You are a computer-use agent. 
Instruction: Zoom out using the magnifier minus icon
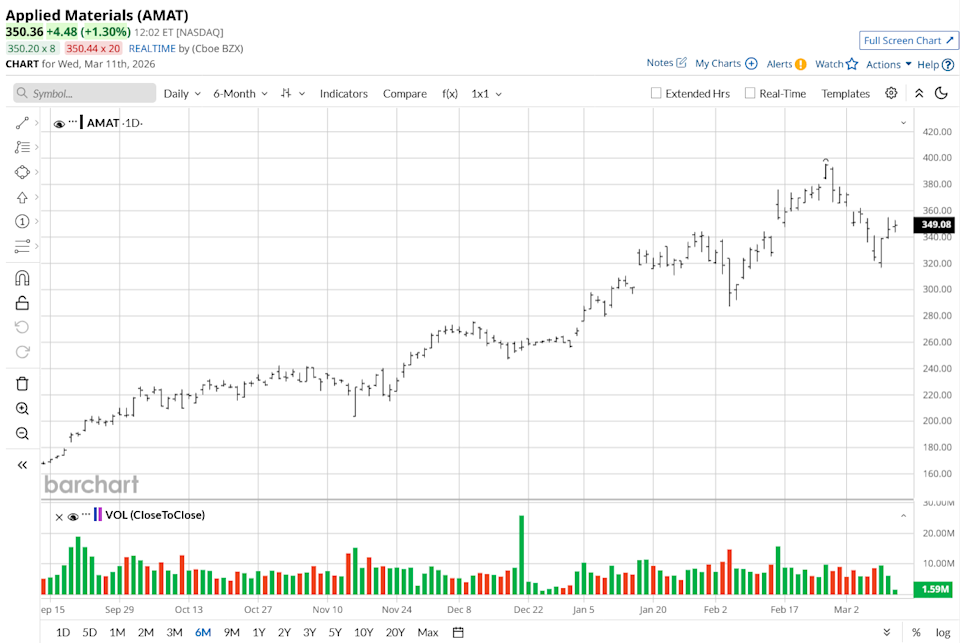22,434
